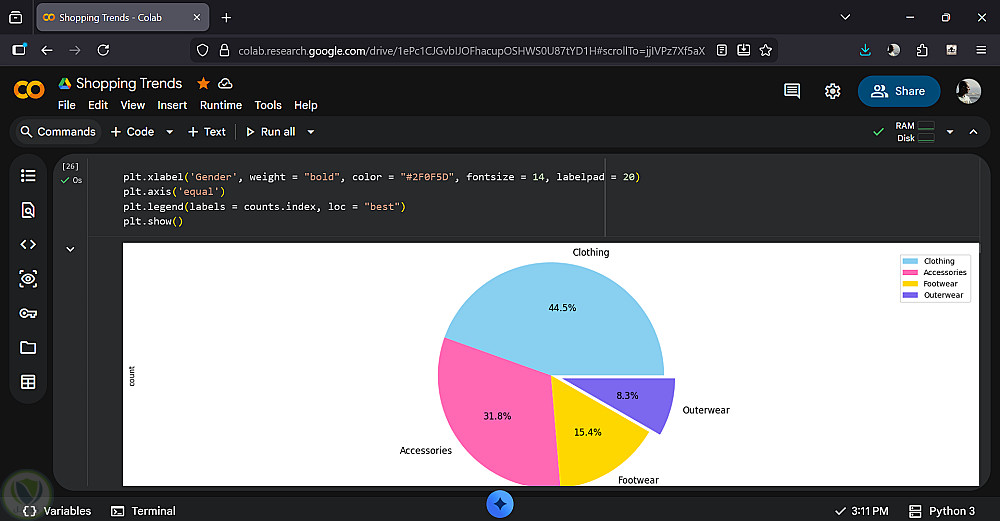Open the Data table sidebar icon
The image size is (1000, 521).
tap(28, 381)
